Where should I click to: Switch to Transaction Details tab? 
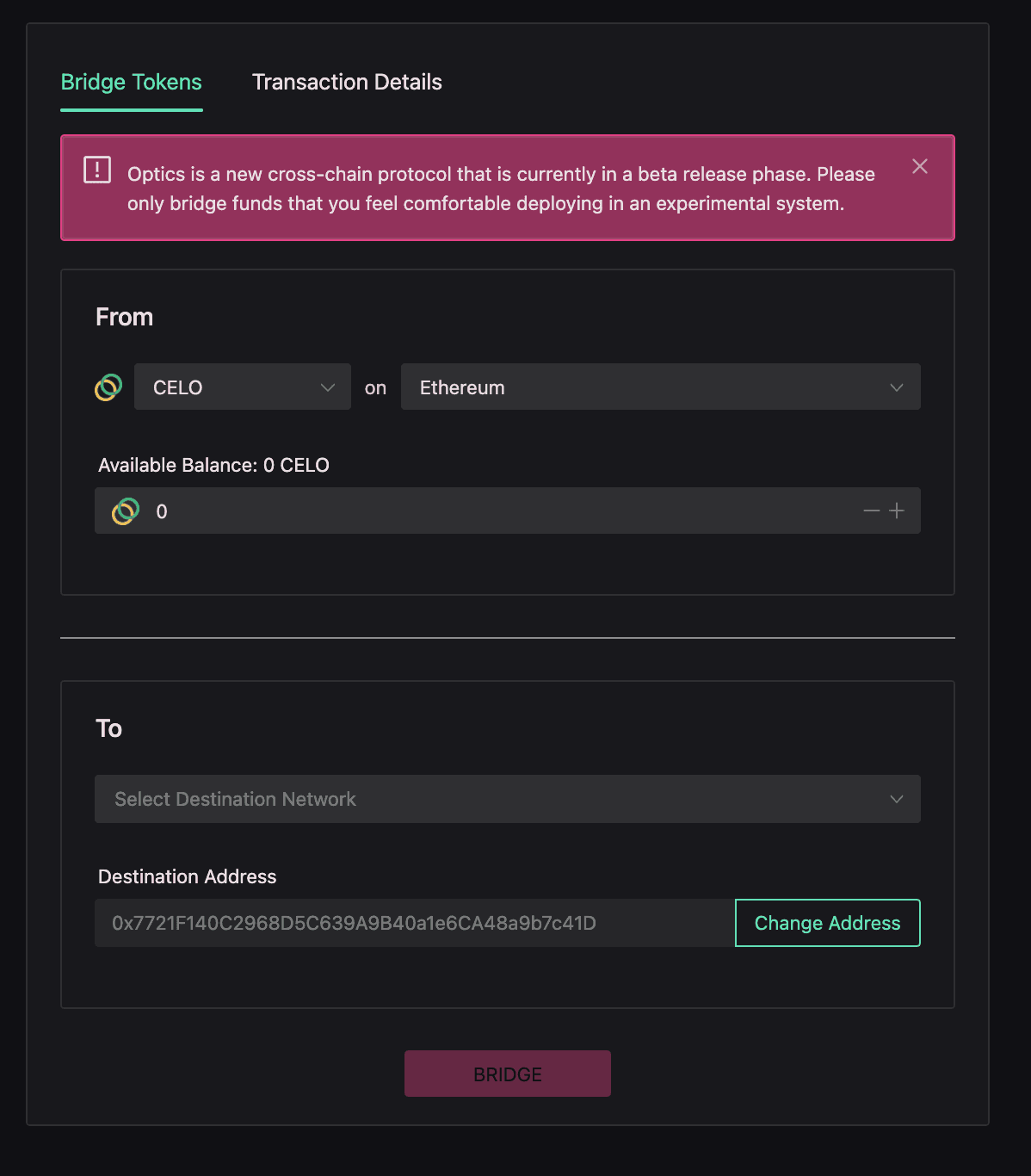(347, 82)
